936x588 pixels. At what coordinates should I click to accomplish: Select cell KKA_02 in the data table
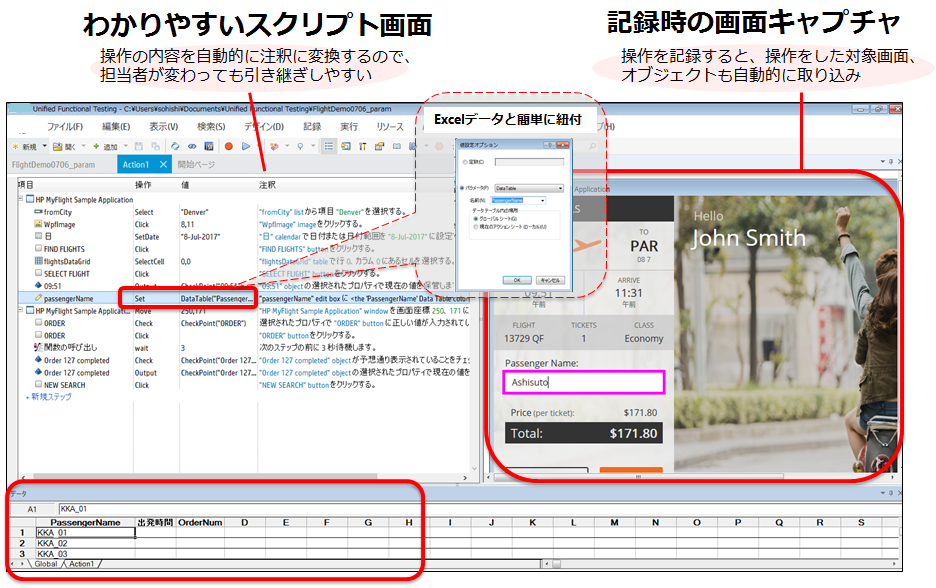(85, 544)
